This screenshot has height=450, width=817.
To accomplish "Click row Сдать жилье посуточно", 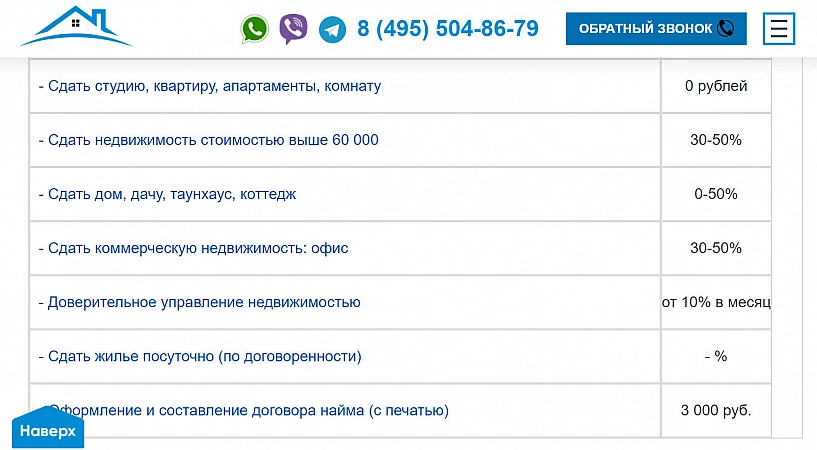I will tap(200, 356).
